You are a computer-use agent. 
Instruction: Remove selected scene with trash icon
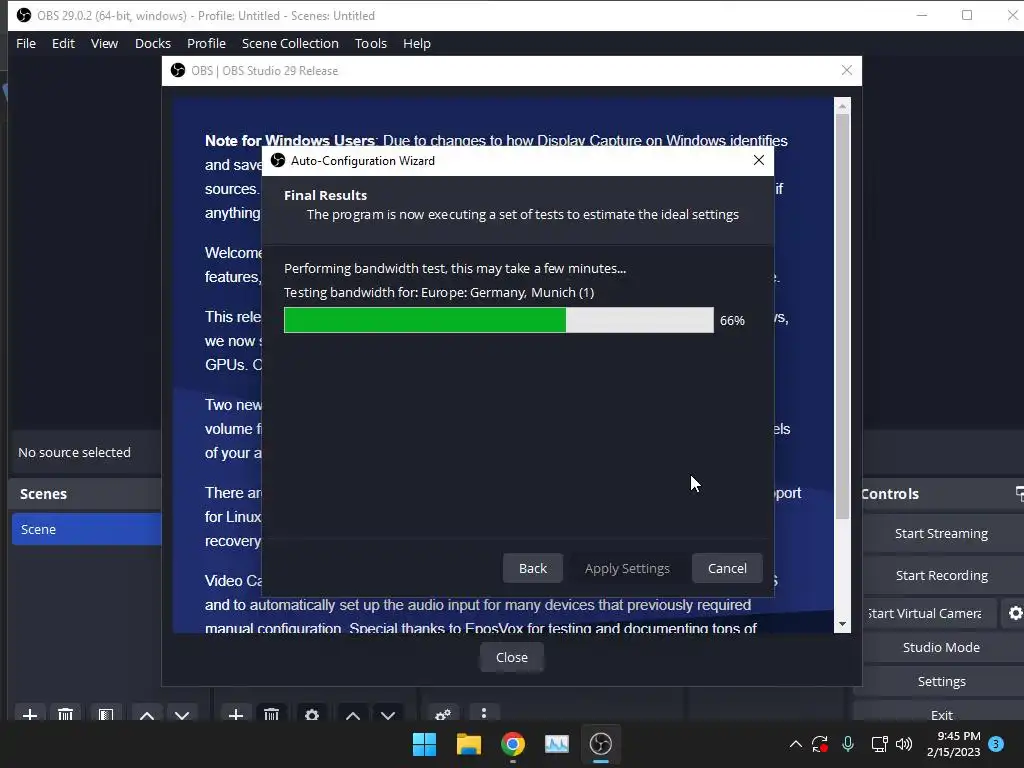[65, 714]
